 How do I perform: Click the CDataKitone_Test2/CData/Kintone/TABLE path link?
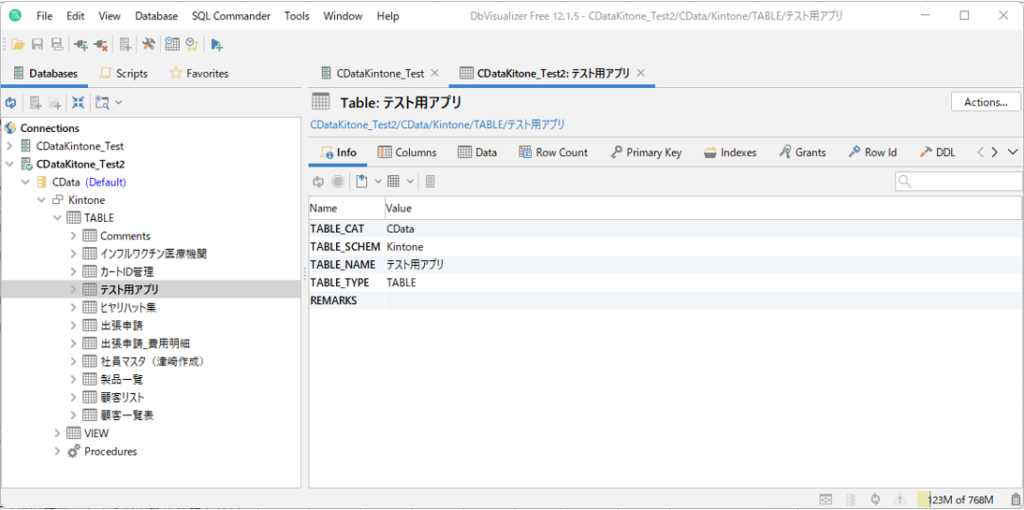click(437, 124)
